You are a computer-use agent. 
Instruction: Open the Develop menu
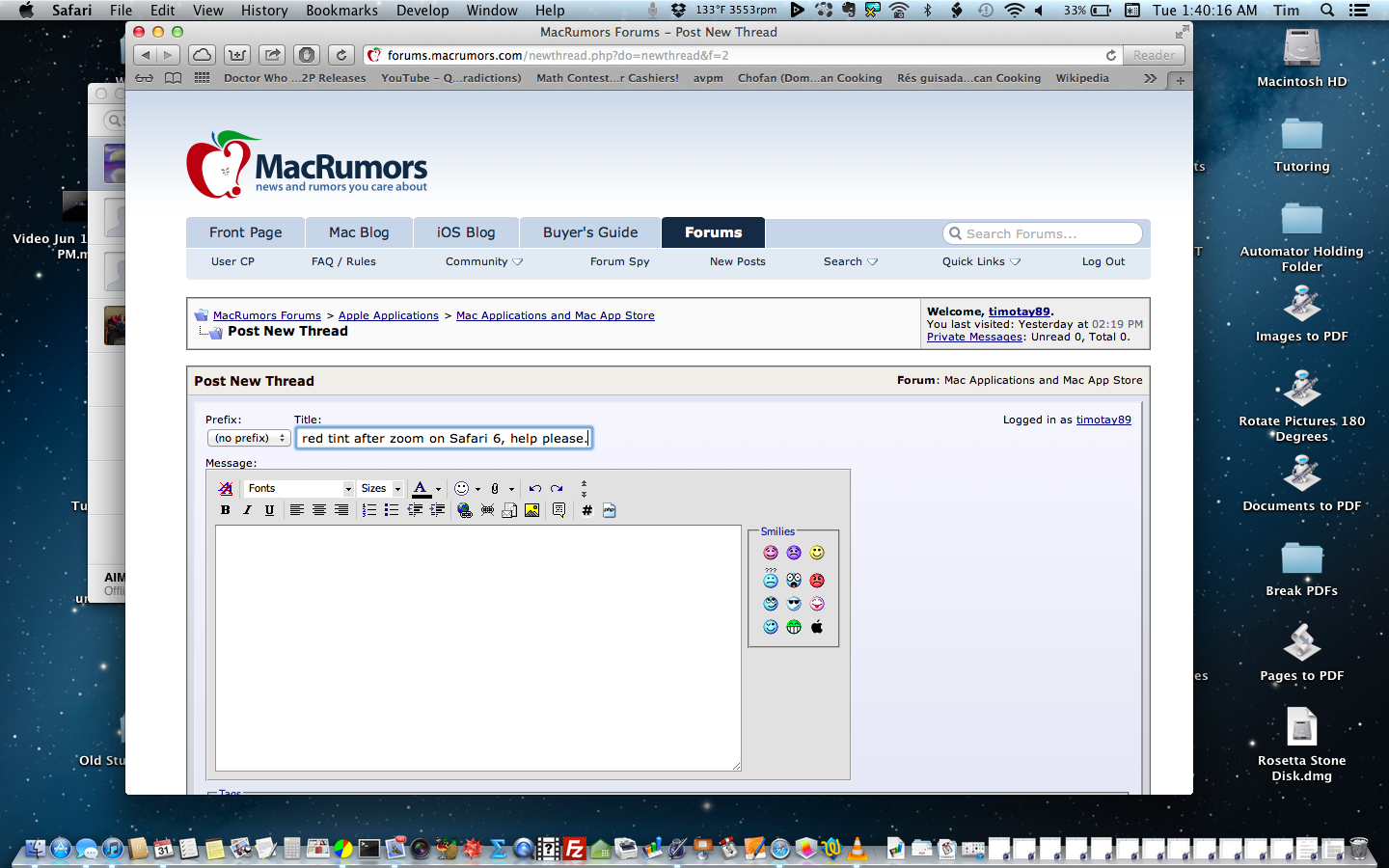[422, 11]
